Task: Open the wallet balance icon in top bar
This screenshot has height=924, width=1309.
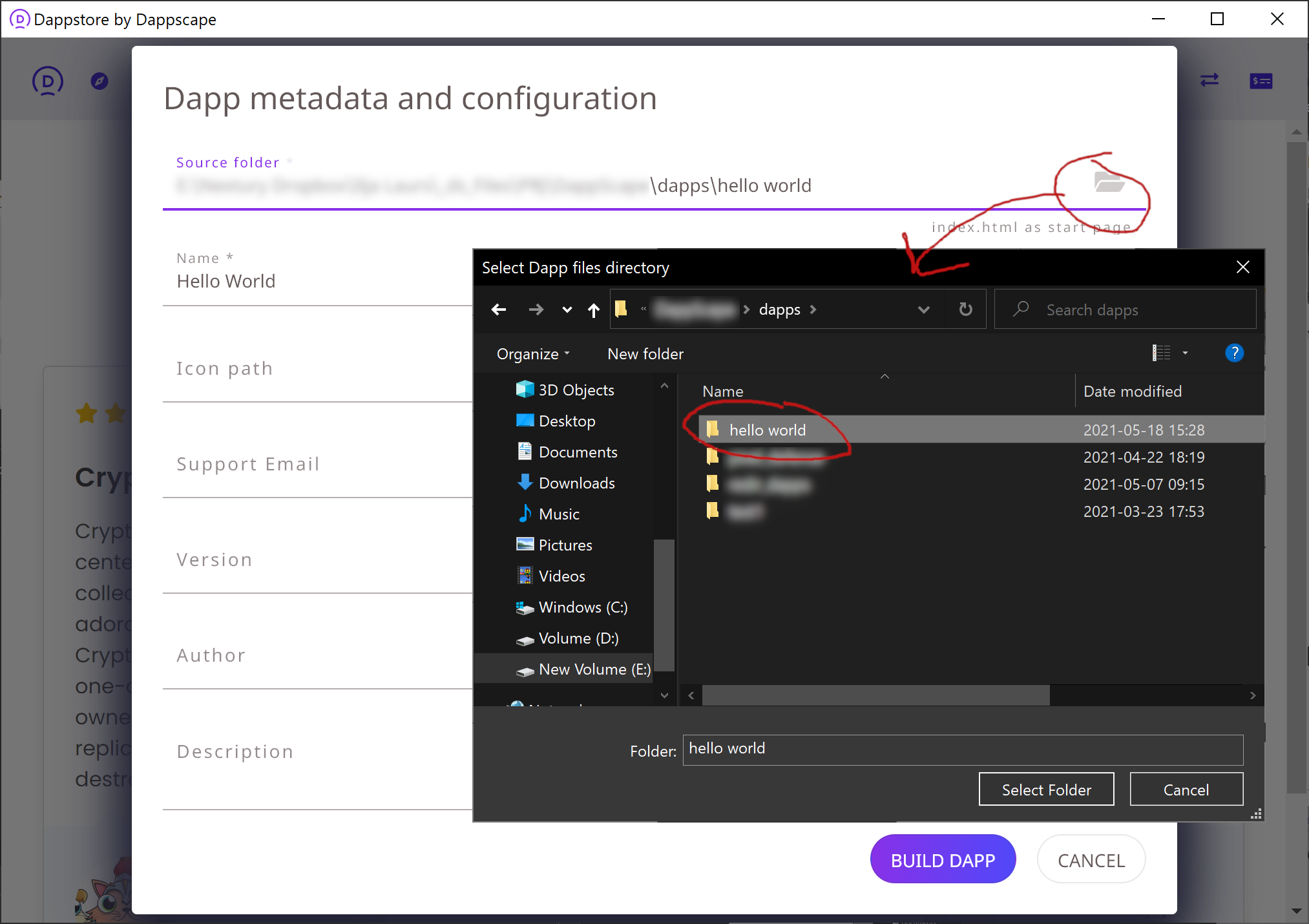Action: click(1261, 81)
